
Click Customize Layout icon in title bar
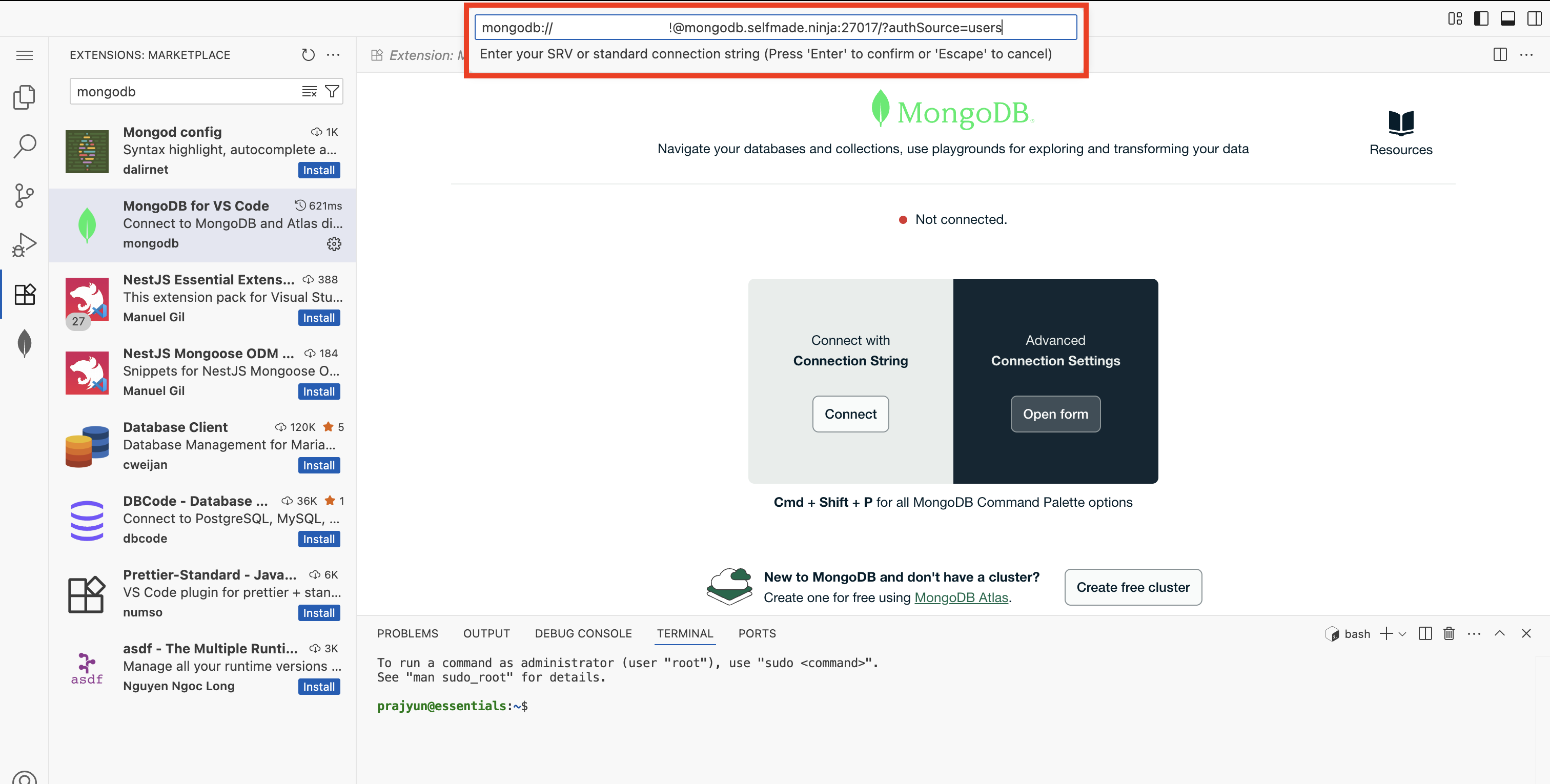(1455, 18)
